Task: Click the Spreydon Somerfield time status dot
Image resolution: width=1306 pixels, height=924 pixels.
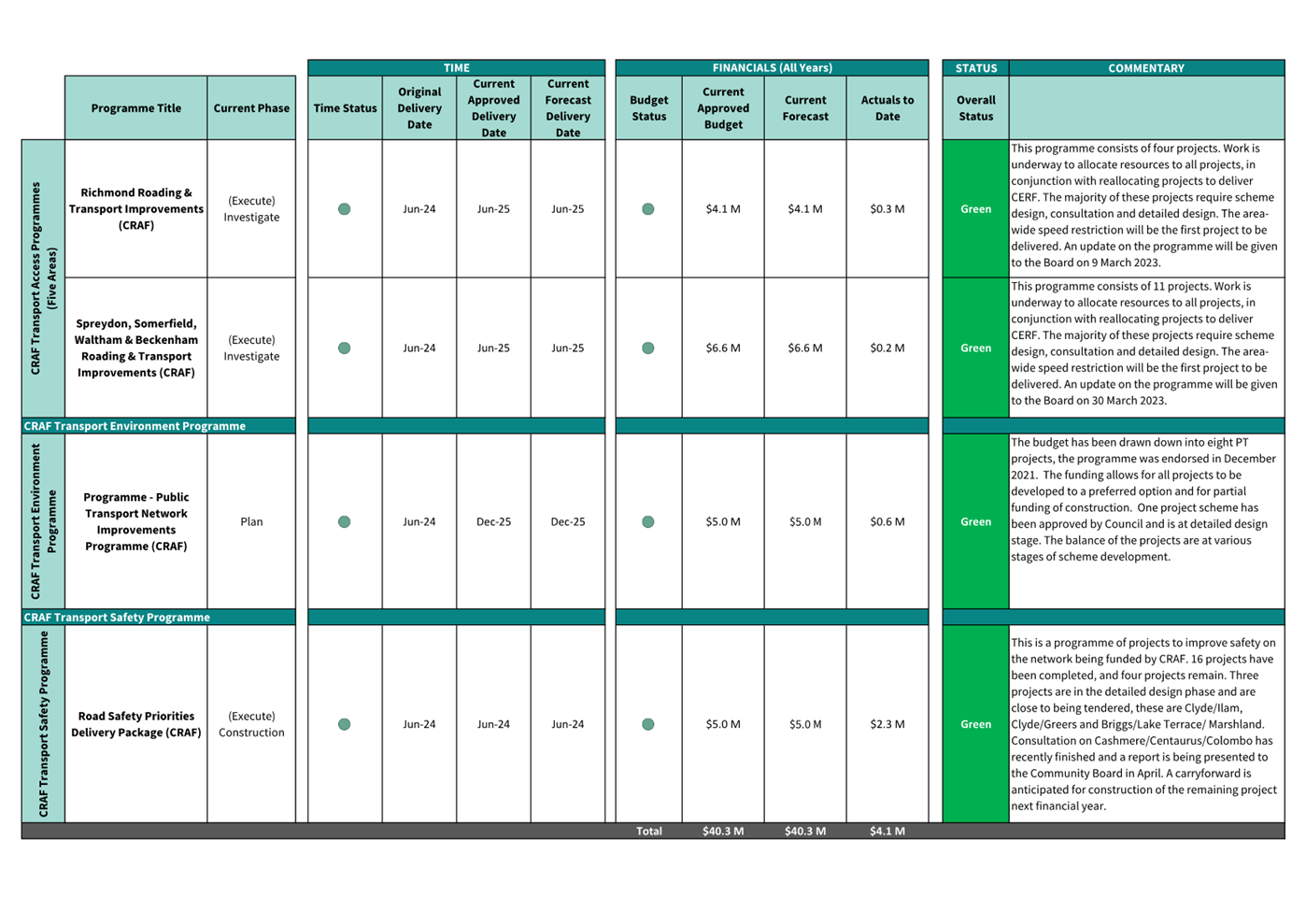Action: tap(345, 348)
